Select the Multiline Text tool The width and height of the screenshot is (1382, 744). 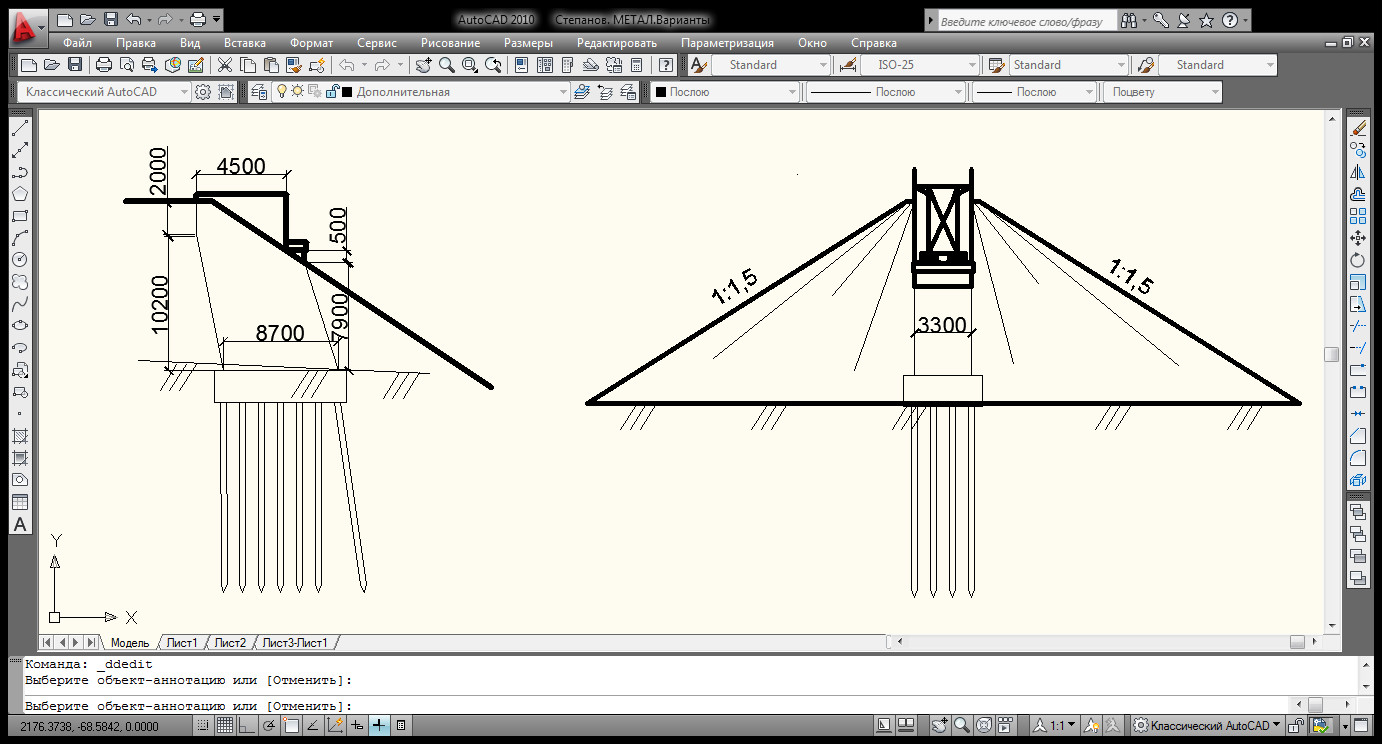point(20,524)
